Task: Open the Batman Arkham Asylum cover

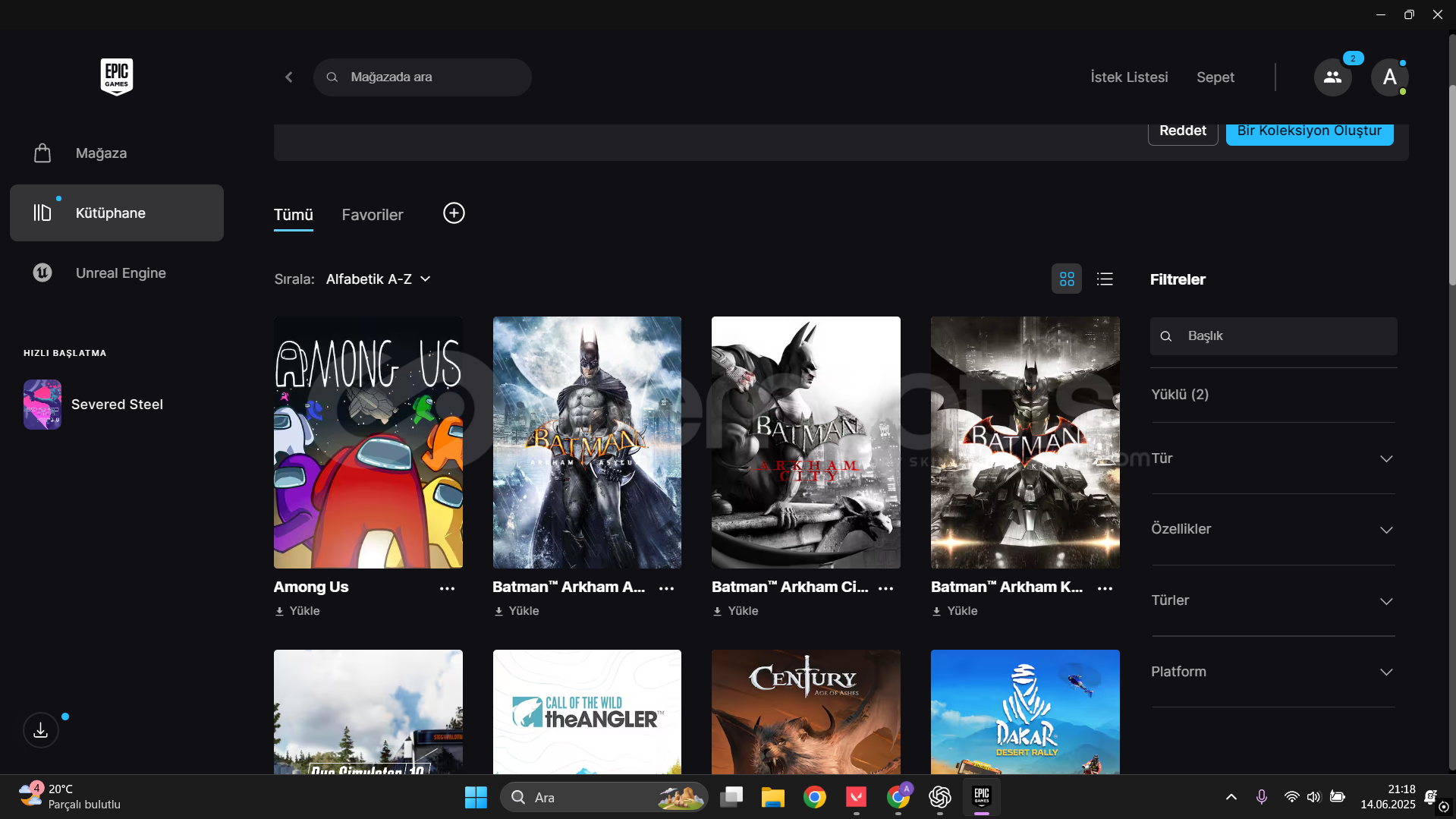Action: (587, 443)
